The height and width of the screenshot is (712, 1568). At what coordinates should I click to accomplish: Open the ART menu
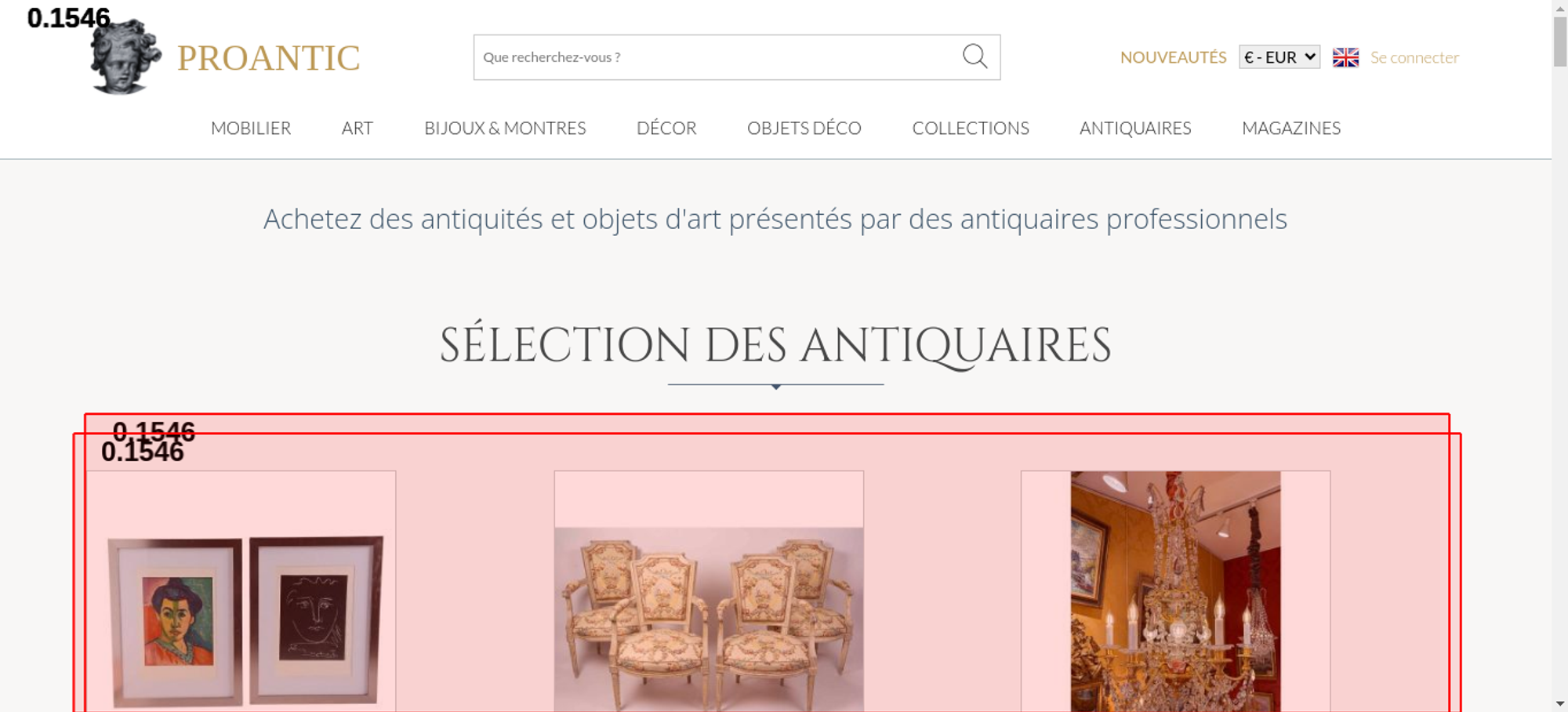[x=358, y=128]
